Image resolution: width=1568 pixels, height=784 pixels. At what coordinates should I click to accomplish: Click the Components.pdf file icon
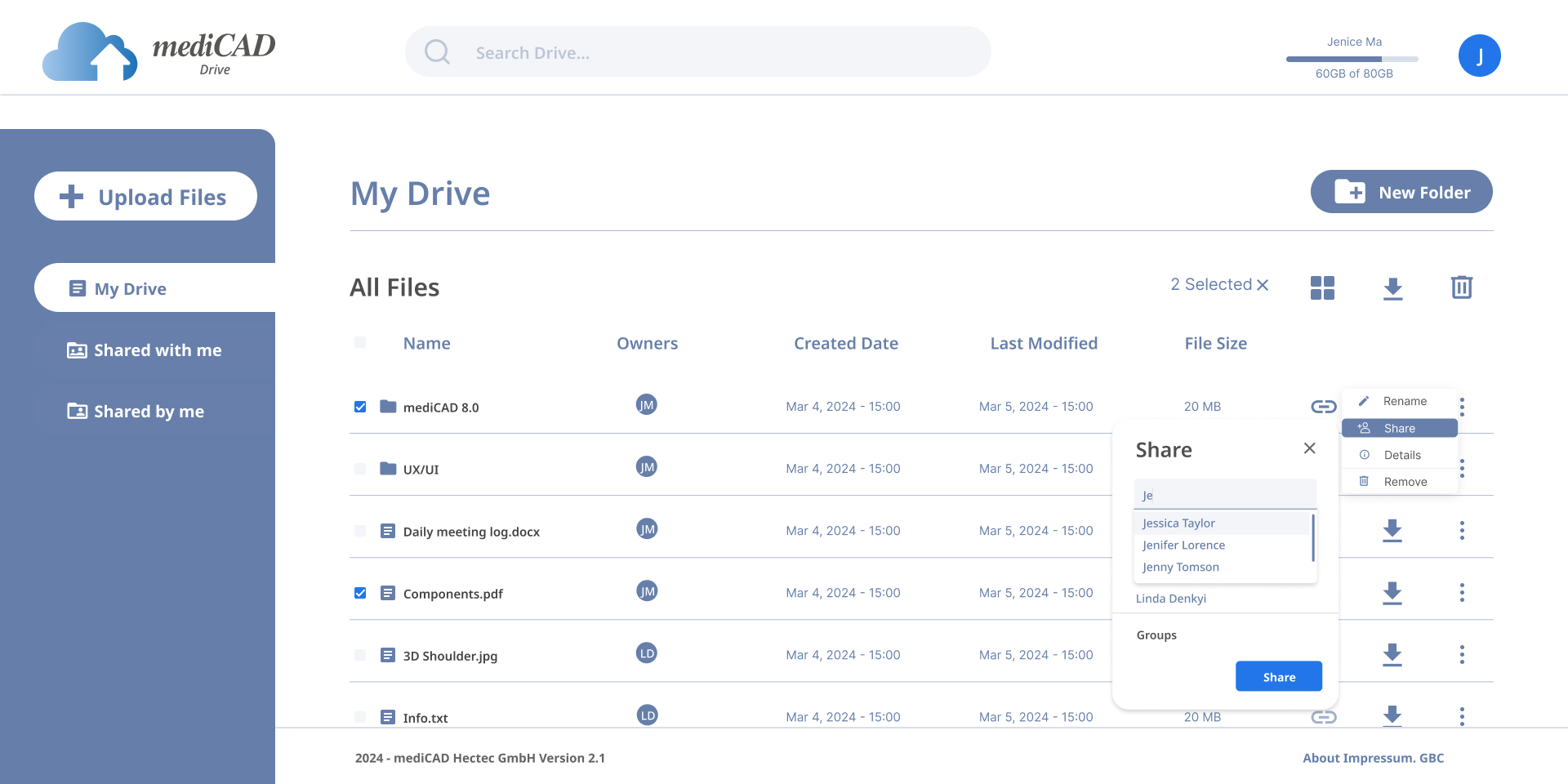pyautogui.click(x=388, y=593)
